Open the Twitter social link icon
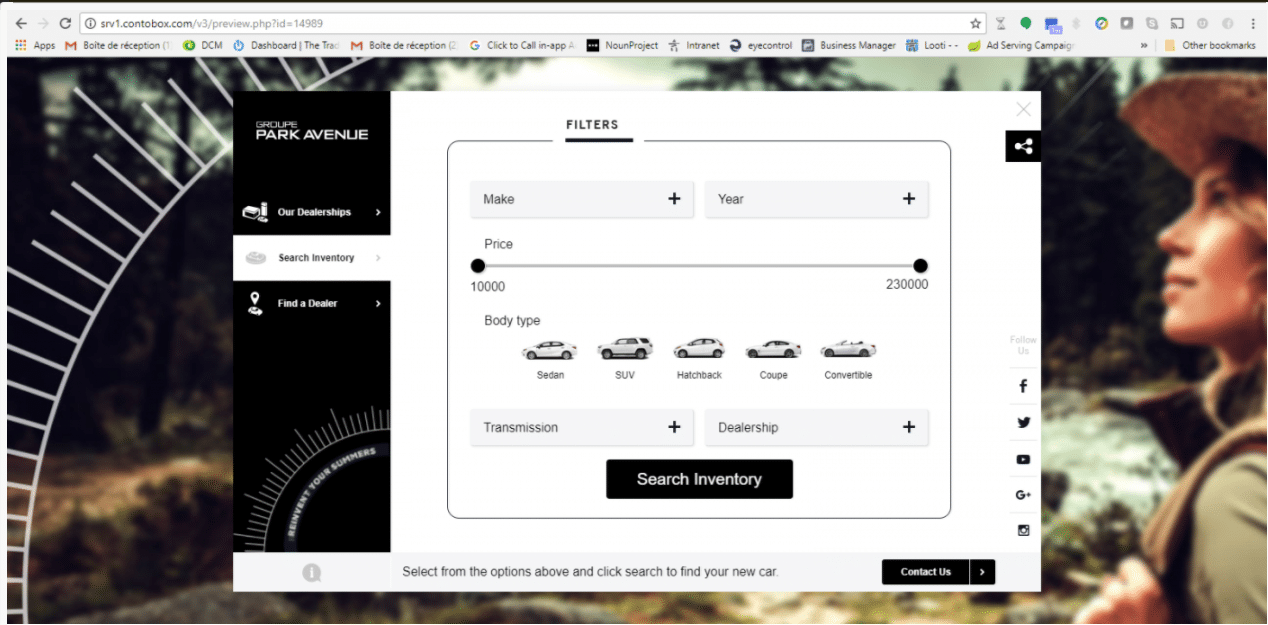 pos(1023,422)
